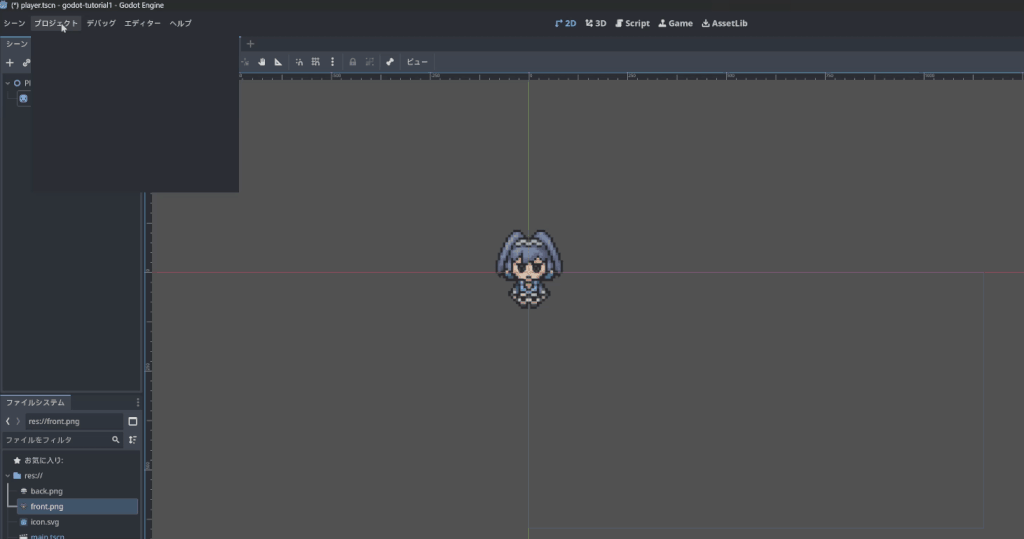
Task: Open the Script workspace
Action: coord(632,23)
